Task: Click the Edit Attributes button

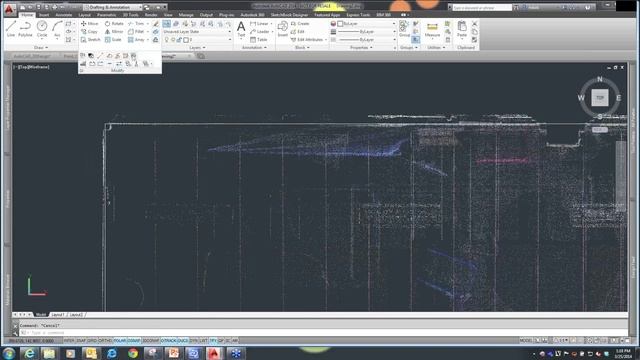Action: [x=309, y=40]
